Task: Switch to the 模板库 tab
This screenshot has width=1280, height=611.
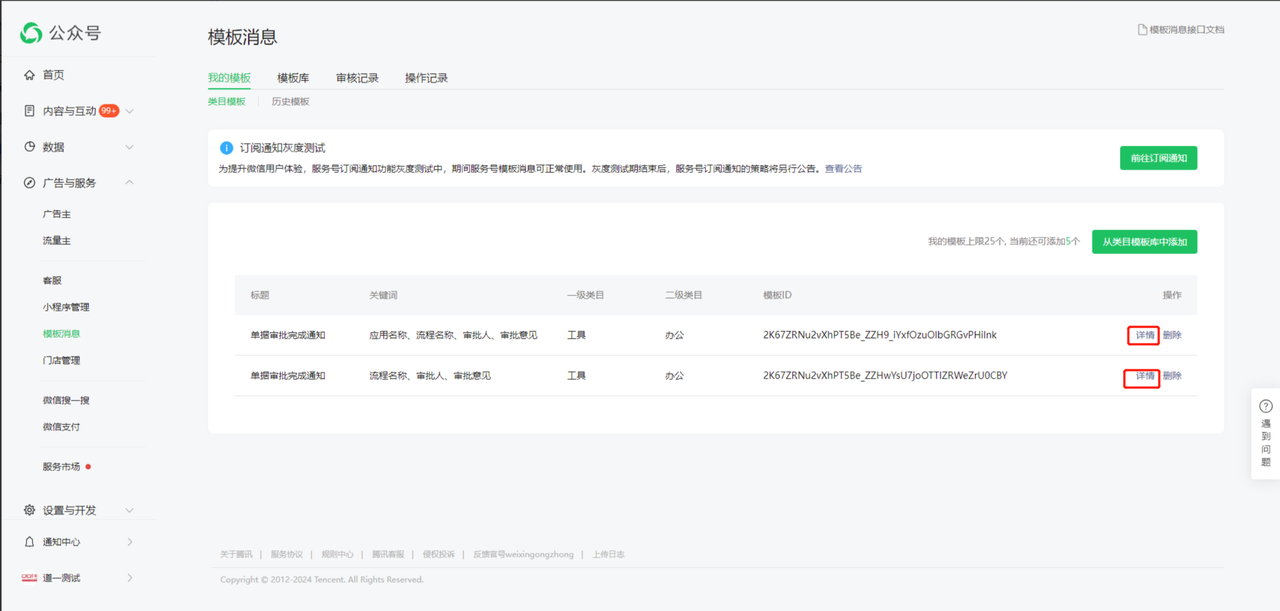Action: click(x=293, y=78)
